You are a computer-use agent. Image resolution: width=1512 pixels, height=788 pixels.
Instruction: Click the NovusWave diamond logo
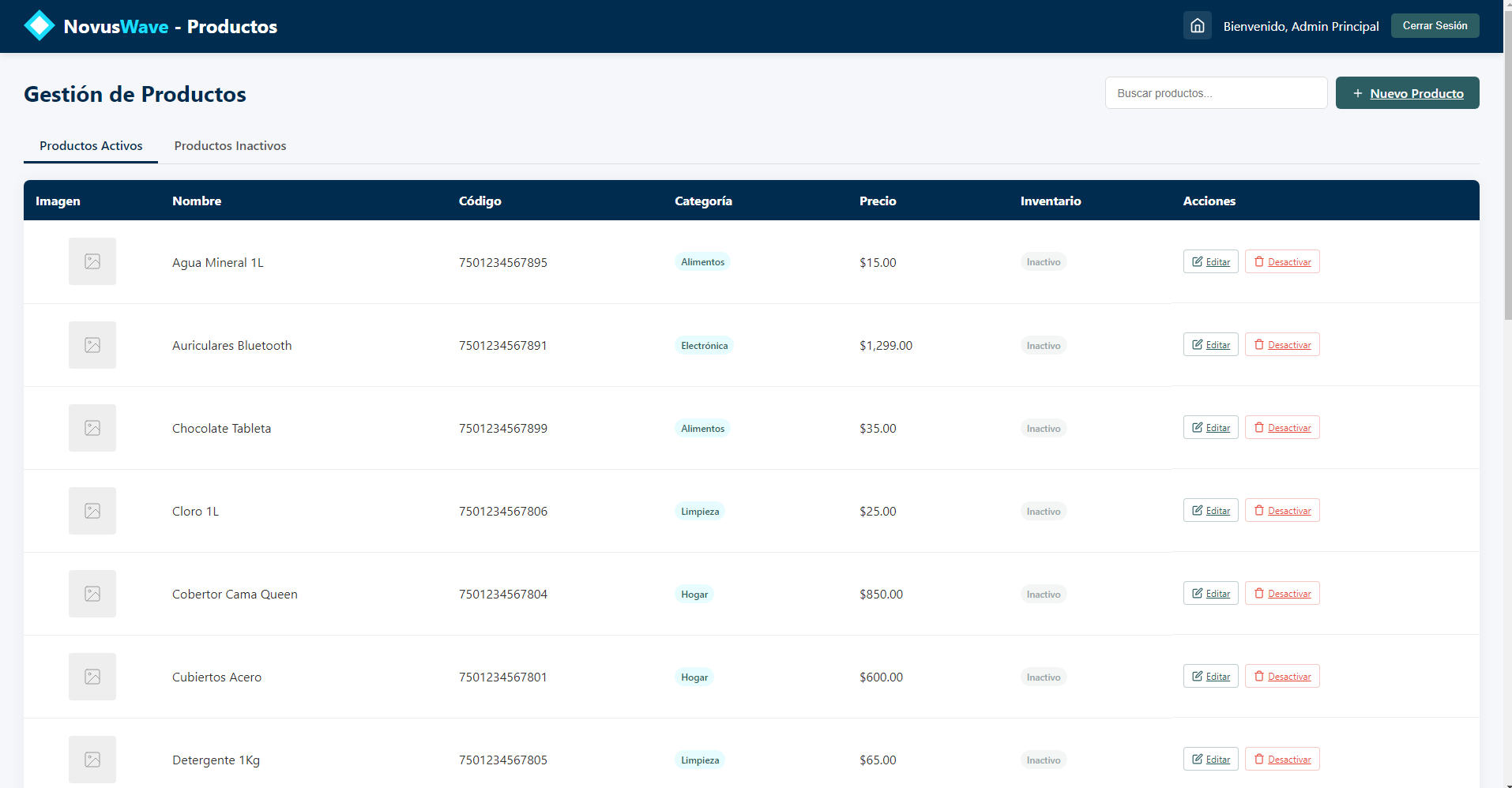pos(39,26)
